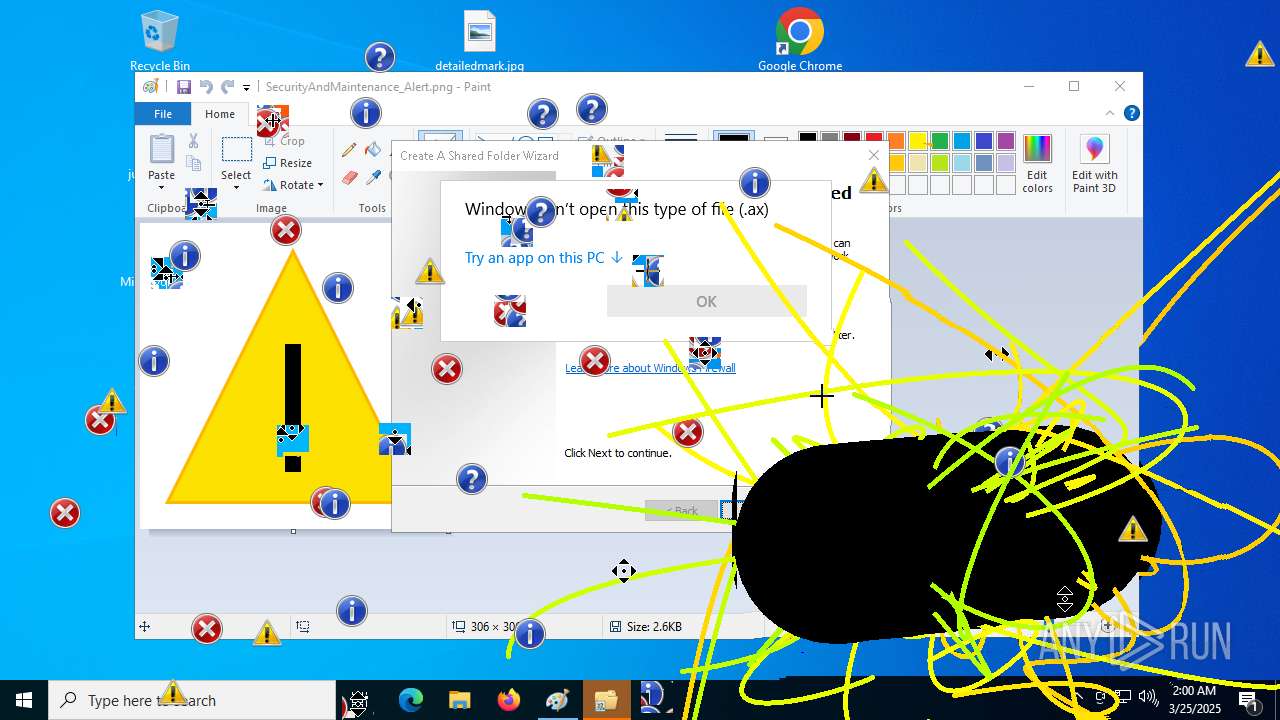The width and height of the screenshot is (1280, 720).
Task: Click the OK button in dialog
Action: 706,301
